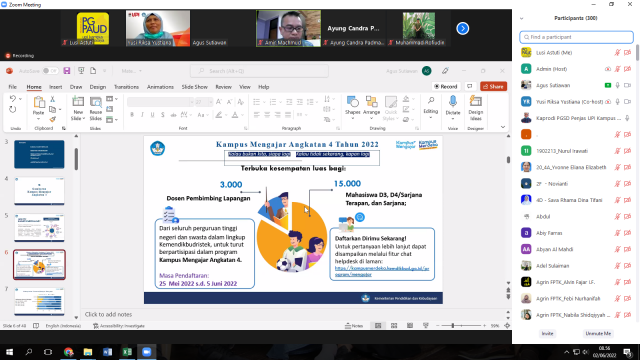Viewport: 640px width, 360px height.
Task: Switch to Reading View icon
Action: point(410,326)
